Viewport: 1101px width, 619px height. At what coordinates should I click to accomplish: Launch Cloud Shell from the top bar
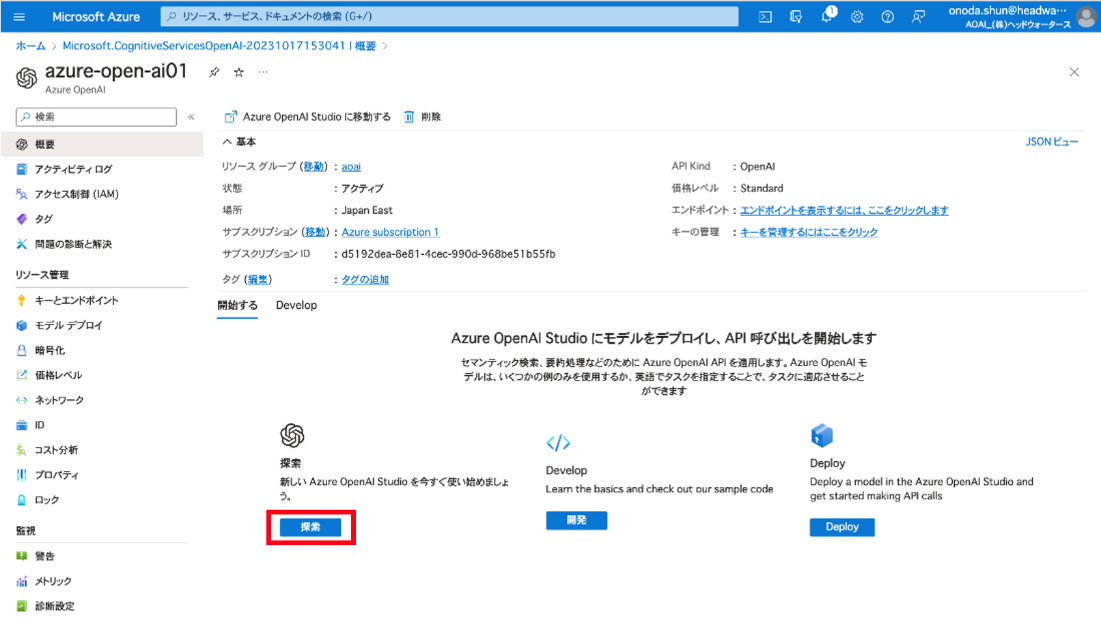pos(765,16)
